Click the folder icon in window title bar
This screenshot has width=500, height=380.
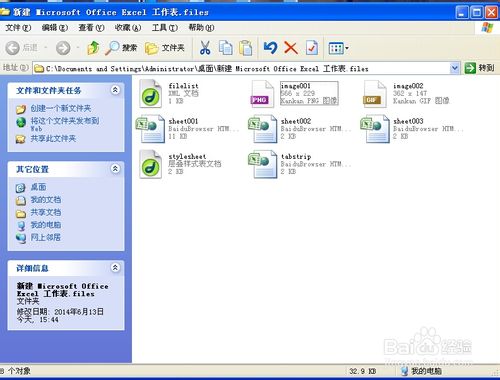pos(5,12)
